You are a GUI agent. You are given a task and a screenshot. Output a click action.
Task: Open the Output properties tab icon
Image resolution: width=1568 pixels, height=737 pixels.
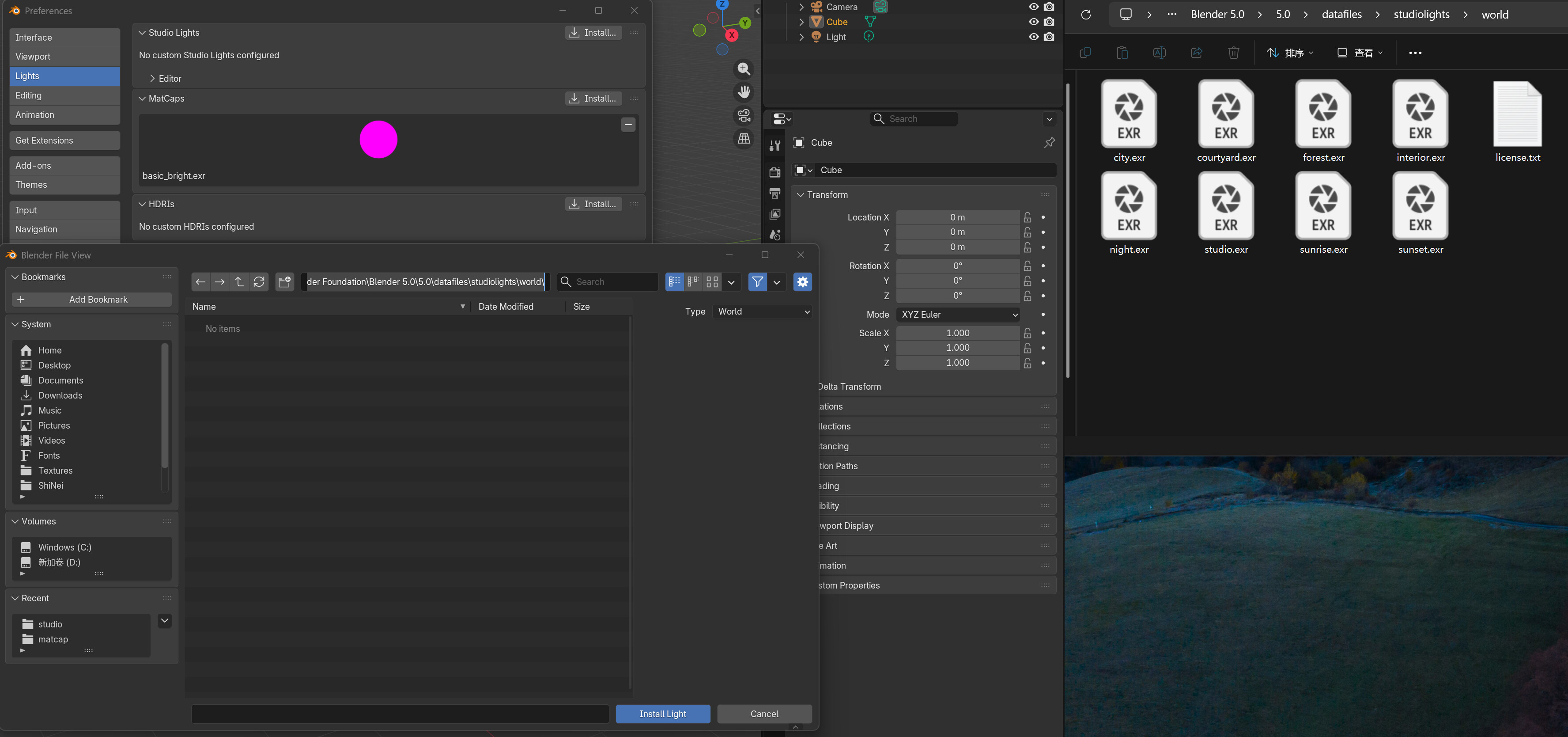pos(775,193)
